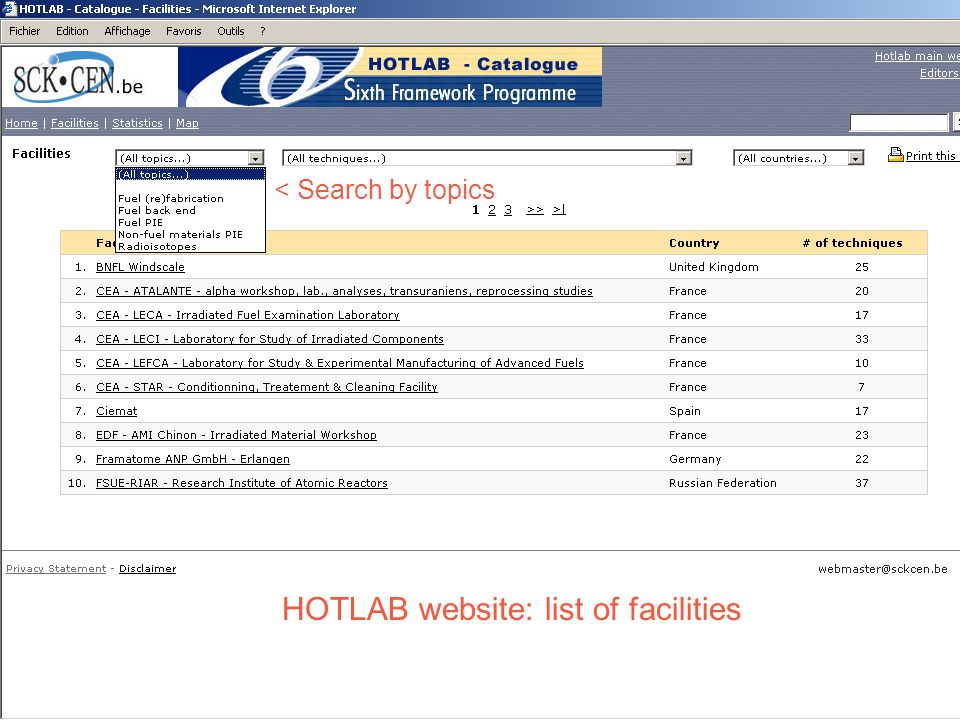Screen dimensions: 960x720
Task: Open the Edition menu
Action: tap(72, 31)
